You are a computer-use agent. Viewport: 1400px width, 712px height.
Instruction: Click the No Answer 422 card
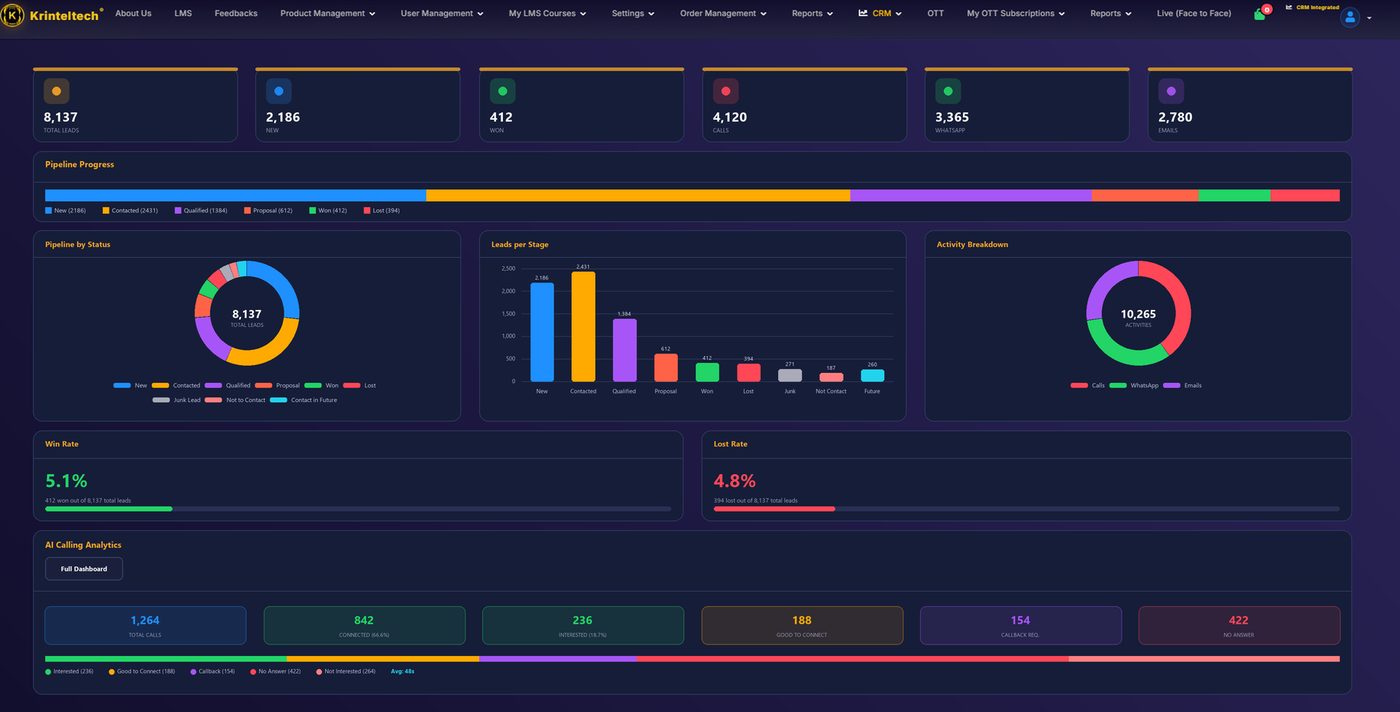pos(1239,625)
